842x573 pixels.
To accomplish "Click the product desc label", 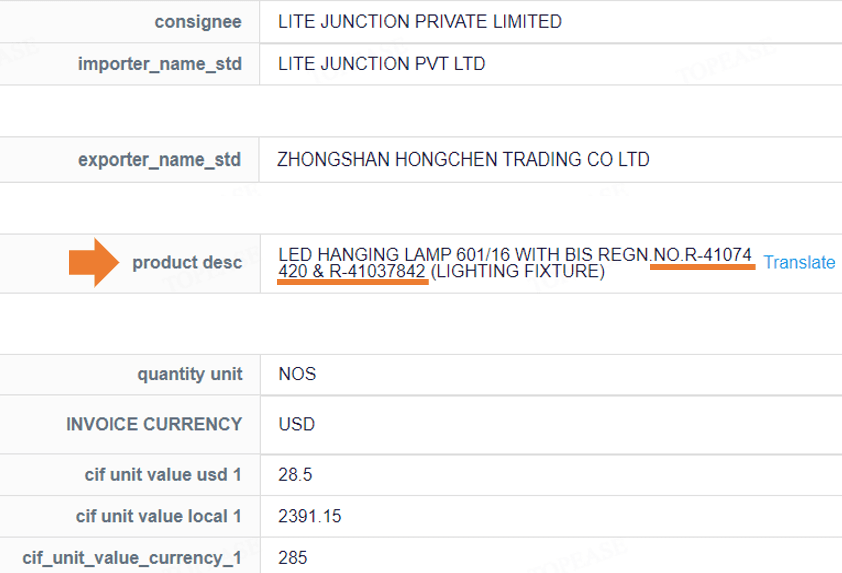I will click(187, 263).
